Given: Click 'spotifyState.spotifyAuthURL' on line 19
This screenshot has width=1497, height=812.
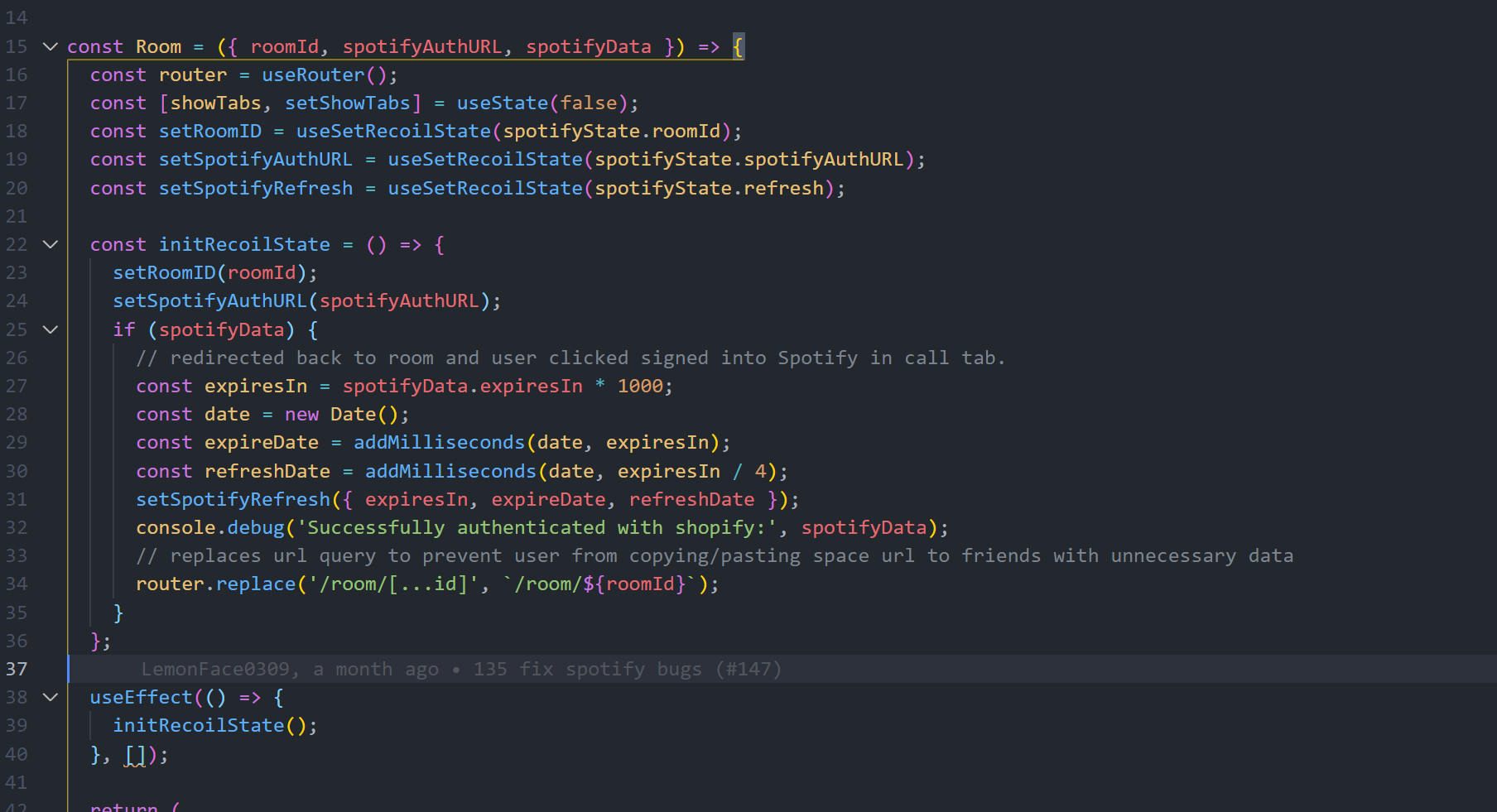Looking at the screenshot, I should tap(749, 159).
